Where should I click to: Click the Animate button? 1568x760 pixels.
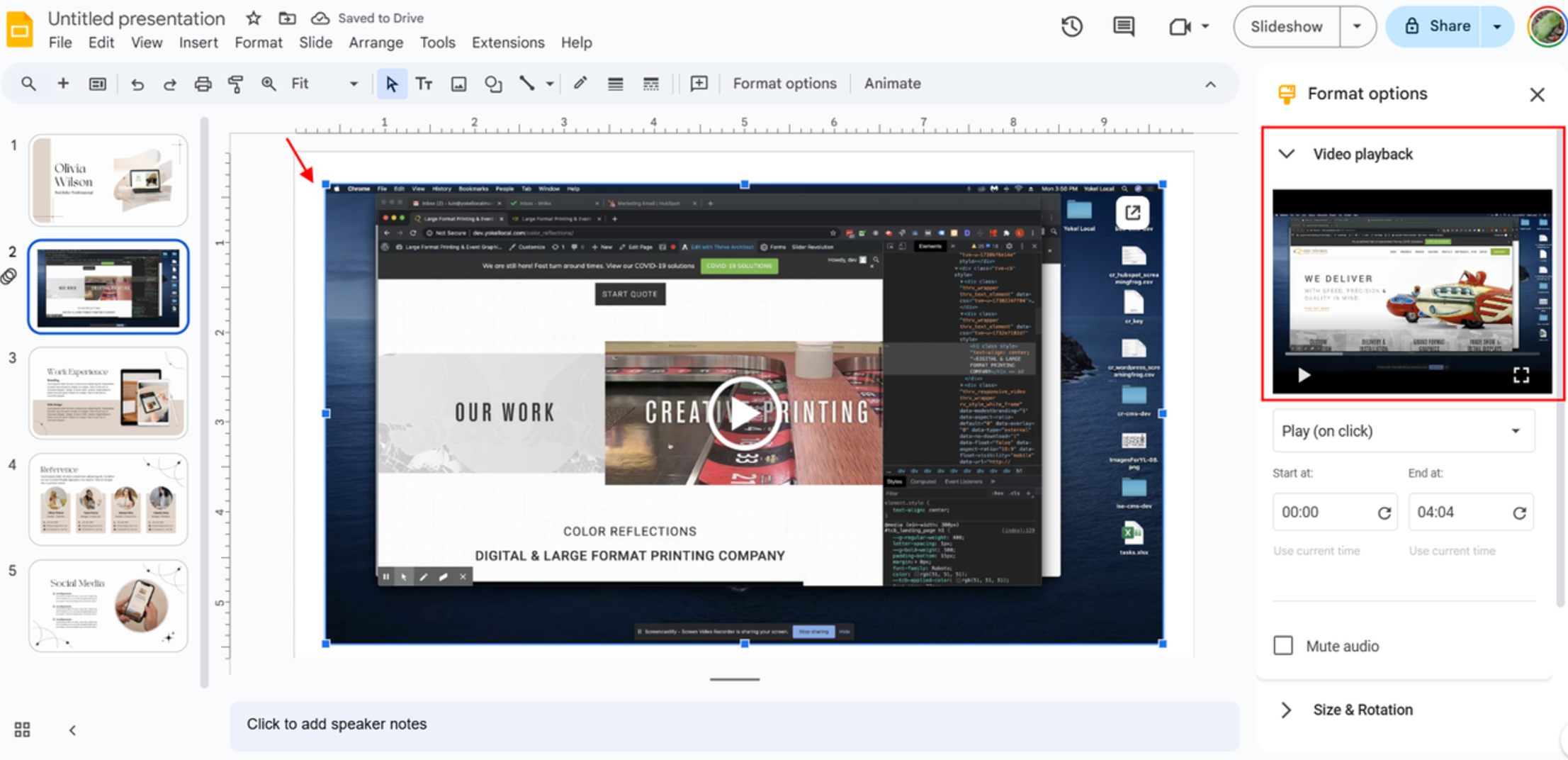[x=892, y=84]
